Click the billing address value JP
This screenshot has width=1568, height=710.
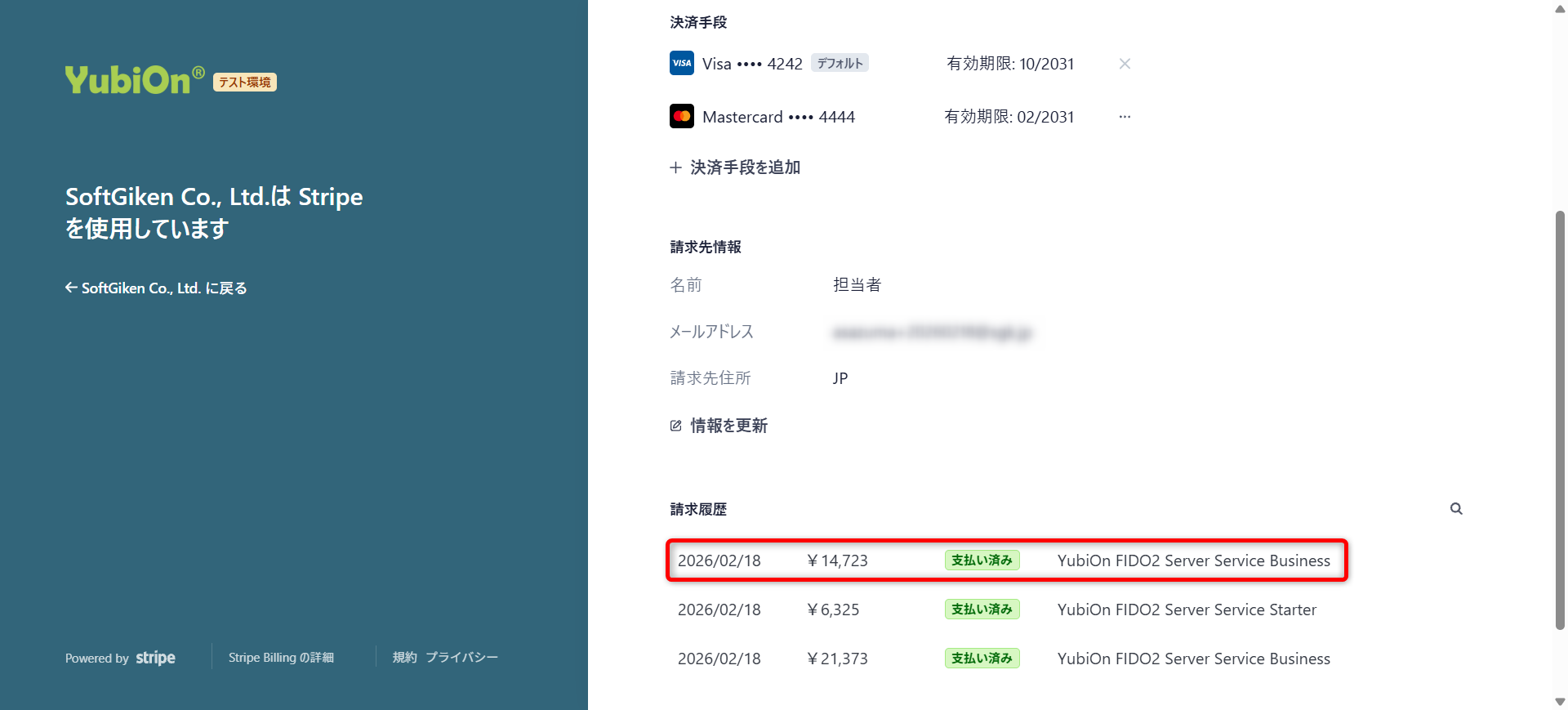click(840, 378)
